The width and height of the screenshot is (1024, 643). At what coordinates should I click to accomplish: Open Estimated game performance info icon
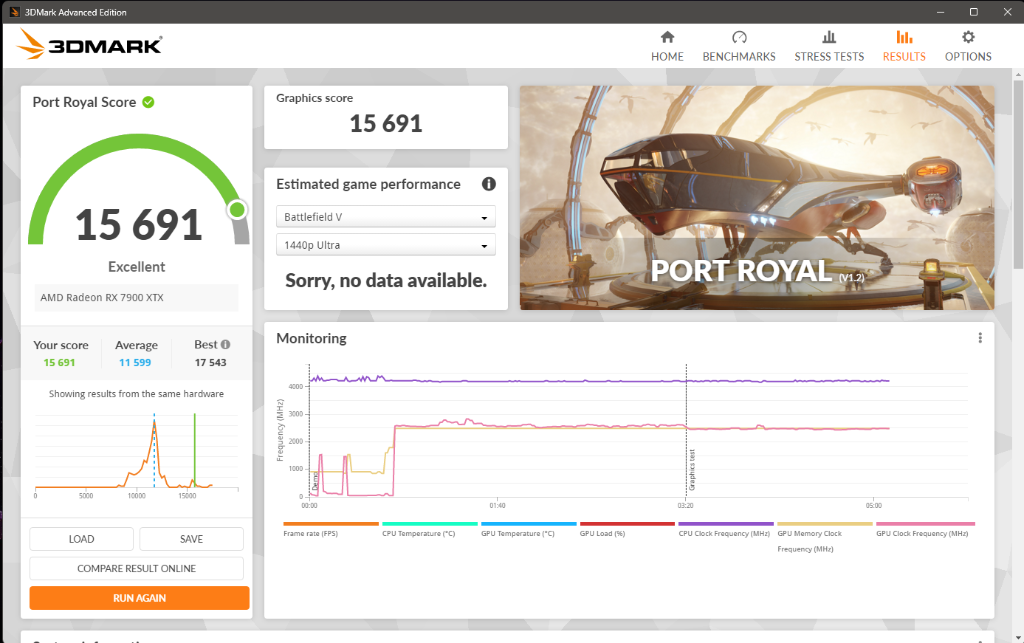pos(488,184)
